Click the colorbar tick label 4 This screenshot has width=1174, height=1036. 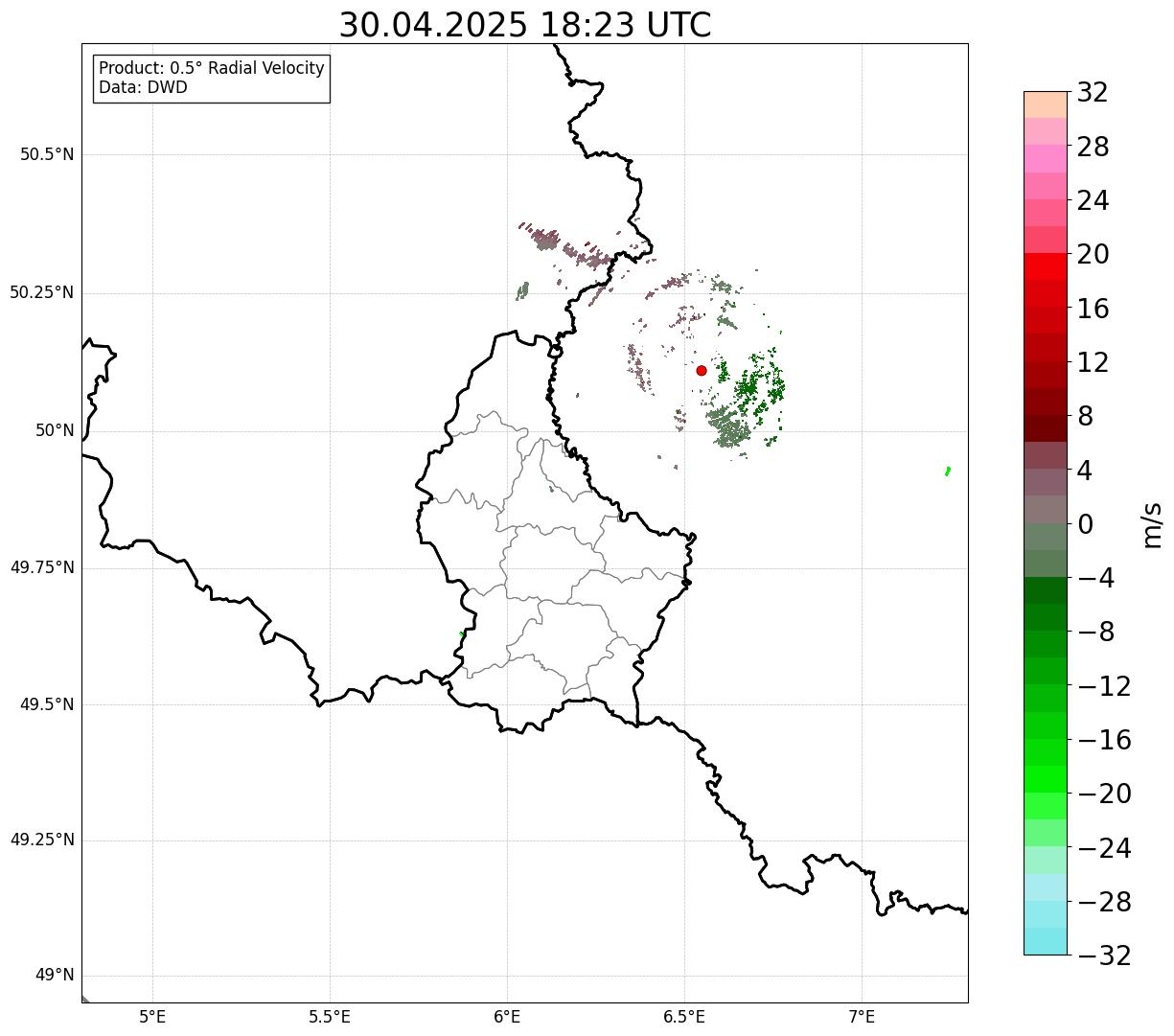click(1085, 471)
